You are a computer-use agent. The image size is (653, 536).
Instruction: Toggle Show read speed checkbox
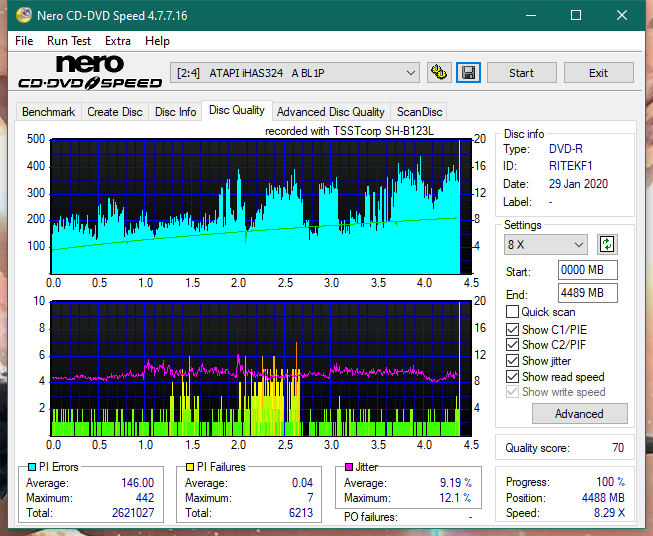point(512,376)
